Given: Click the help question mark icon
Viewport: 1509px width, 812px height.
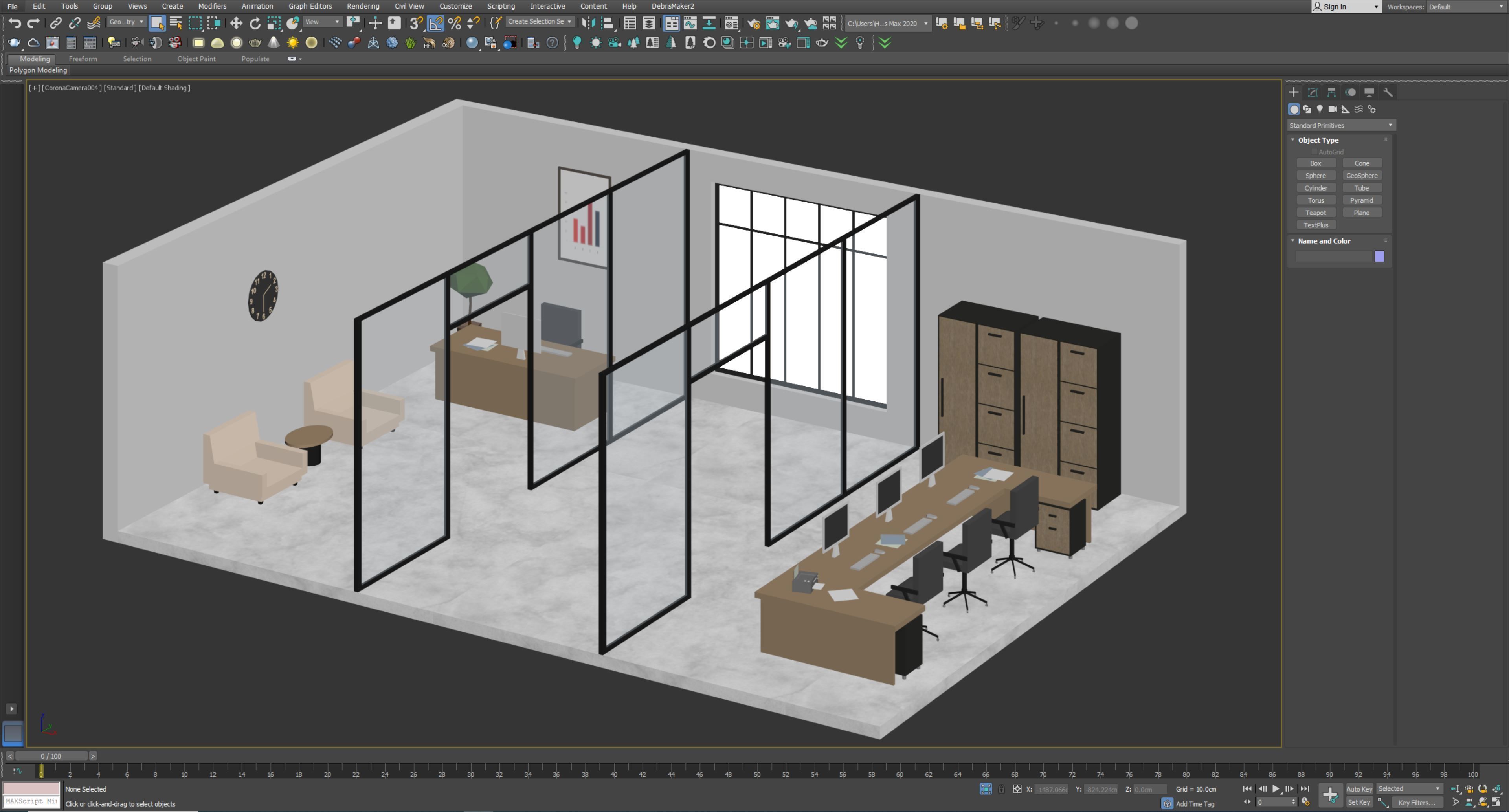Looking at the screenshot, I should click(552, 43).
